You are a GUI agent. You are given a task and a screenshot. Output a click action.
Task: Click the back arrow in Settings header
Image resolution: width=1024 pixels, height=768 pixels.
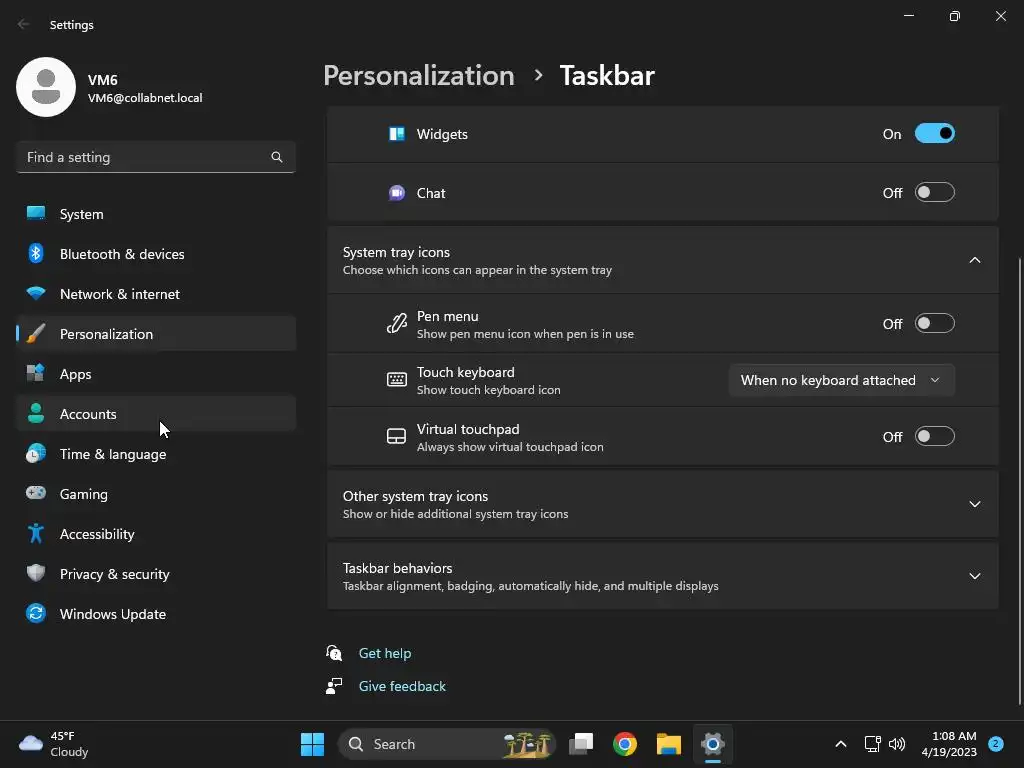(x=24, y=24)
